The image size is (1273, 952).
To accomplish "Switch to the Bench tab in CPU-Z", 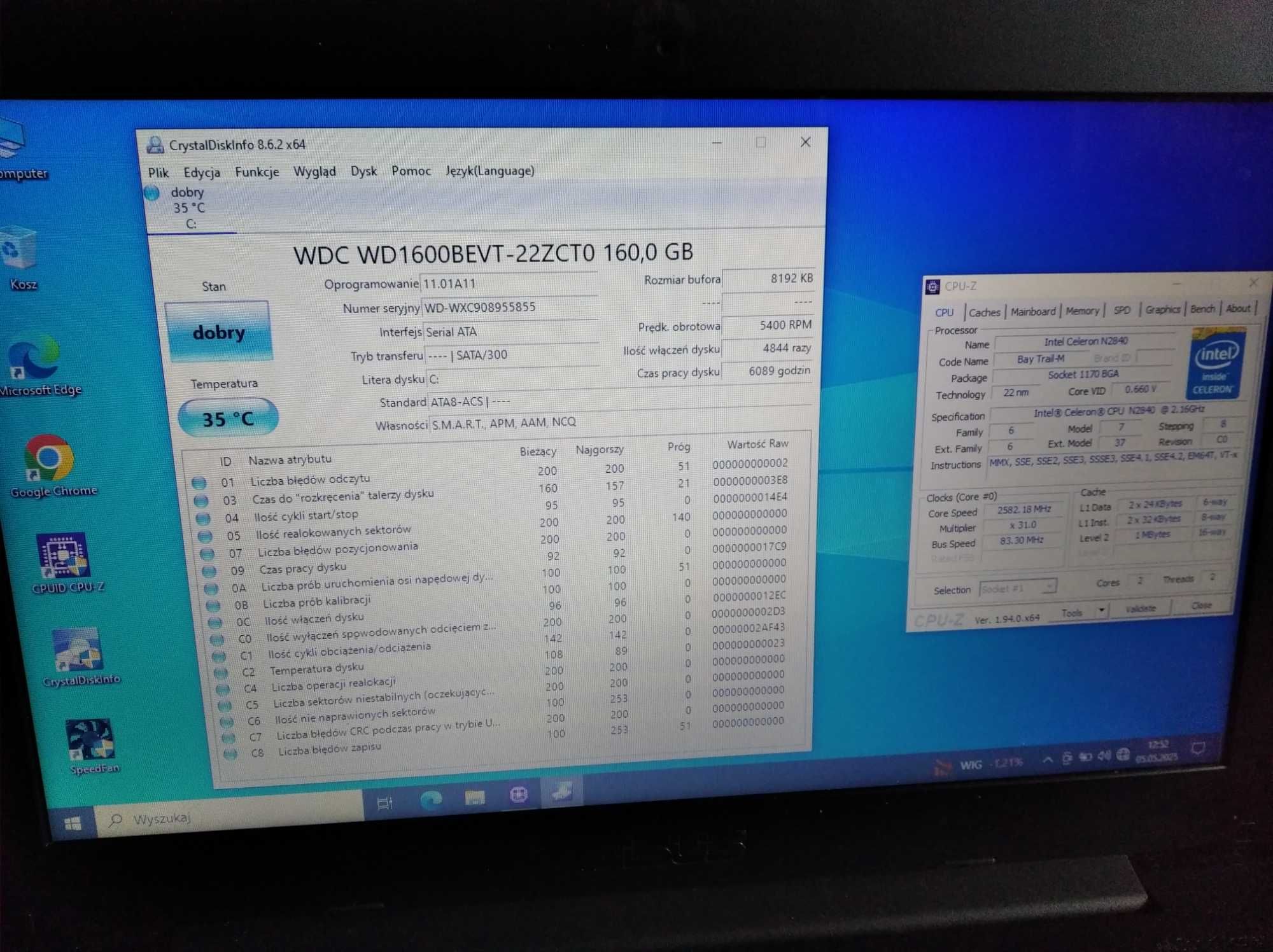I will (x=1202, y=309).
